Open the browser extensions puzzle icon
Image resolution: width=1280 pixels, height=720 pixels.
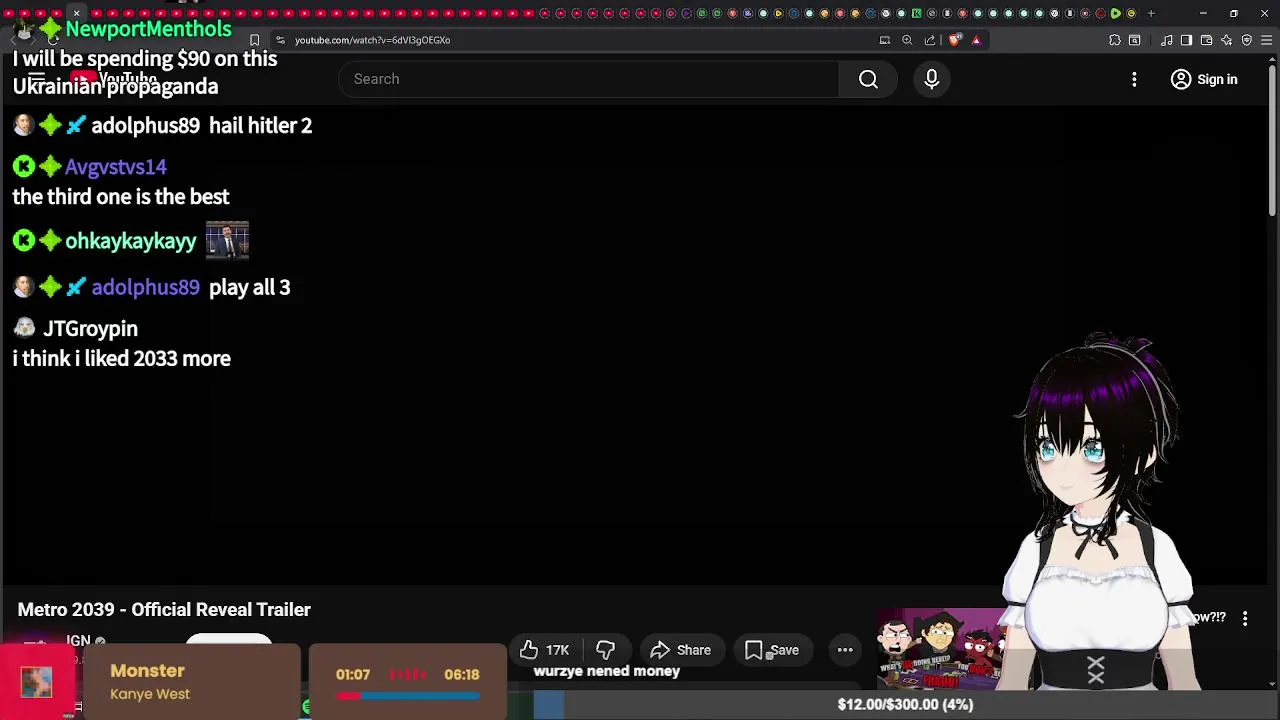pos(1115,40)
